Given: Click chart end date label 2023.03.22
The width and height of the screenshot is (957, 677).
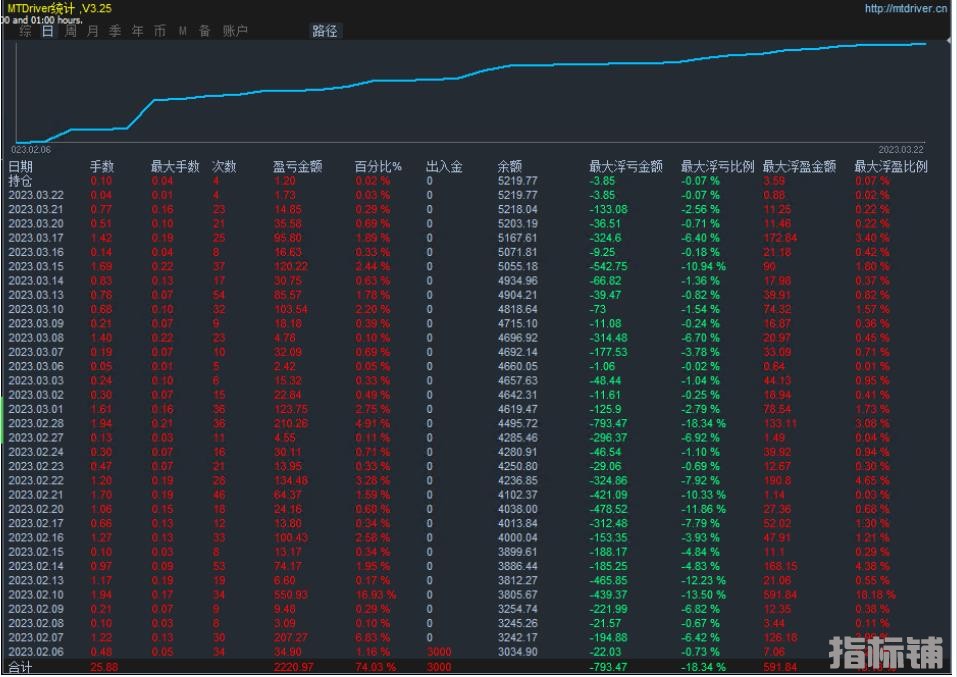Looking at the screenshot, I should coord(901,150).
